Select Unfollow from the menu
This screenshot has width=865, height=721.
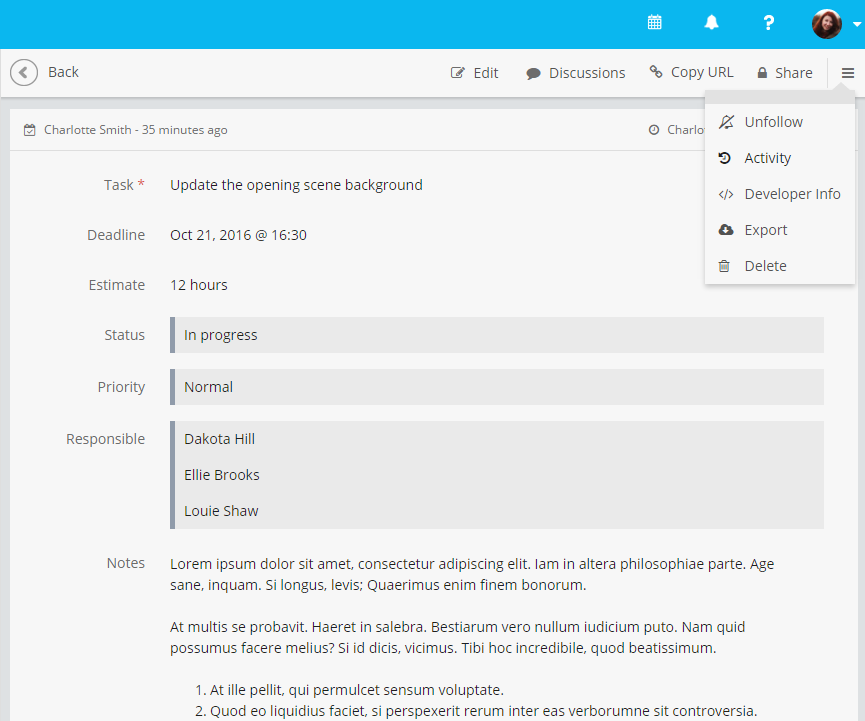coord(773,122)
